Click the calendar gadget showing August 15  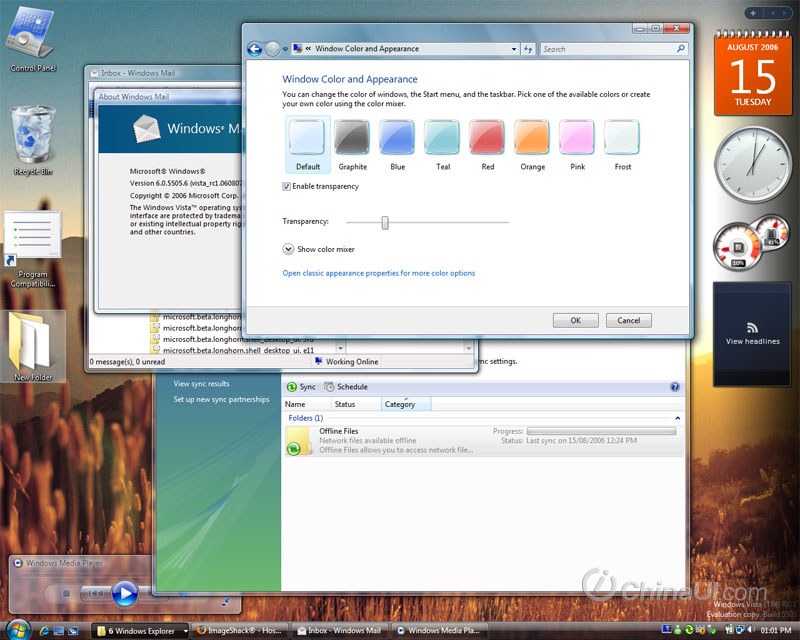(753, 73)
